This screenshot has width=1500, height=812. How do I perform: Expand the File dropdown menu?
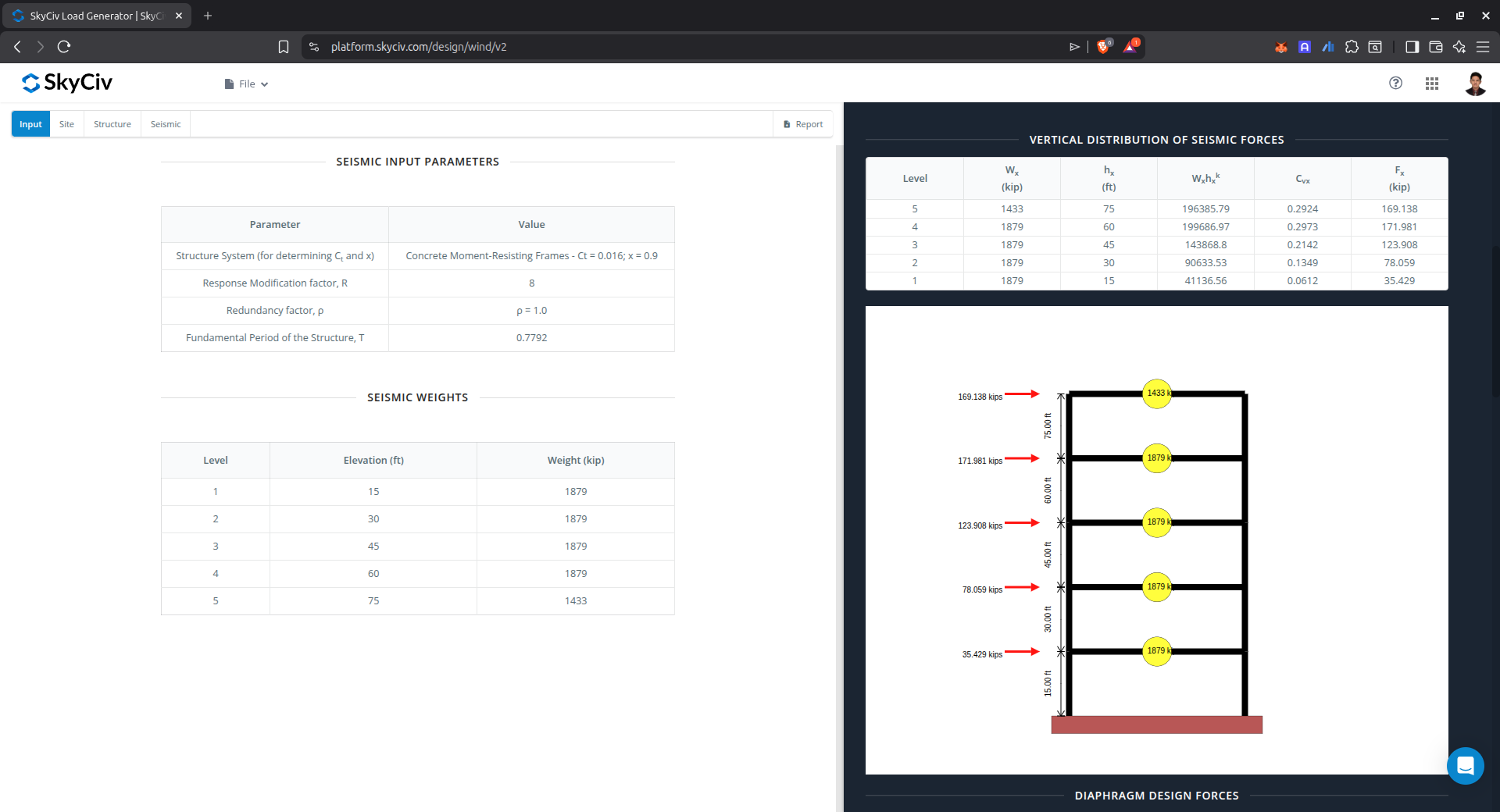point(247,84)
